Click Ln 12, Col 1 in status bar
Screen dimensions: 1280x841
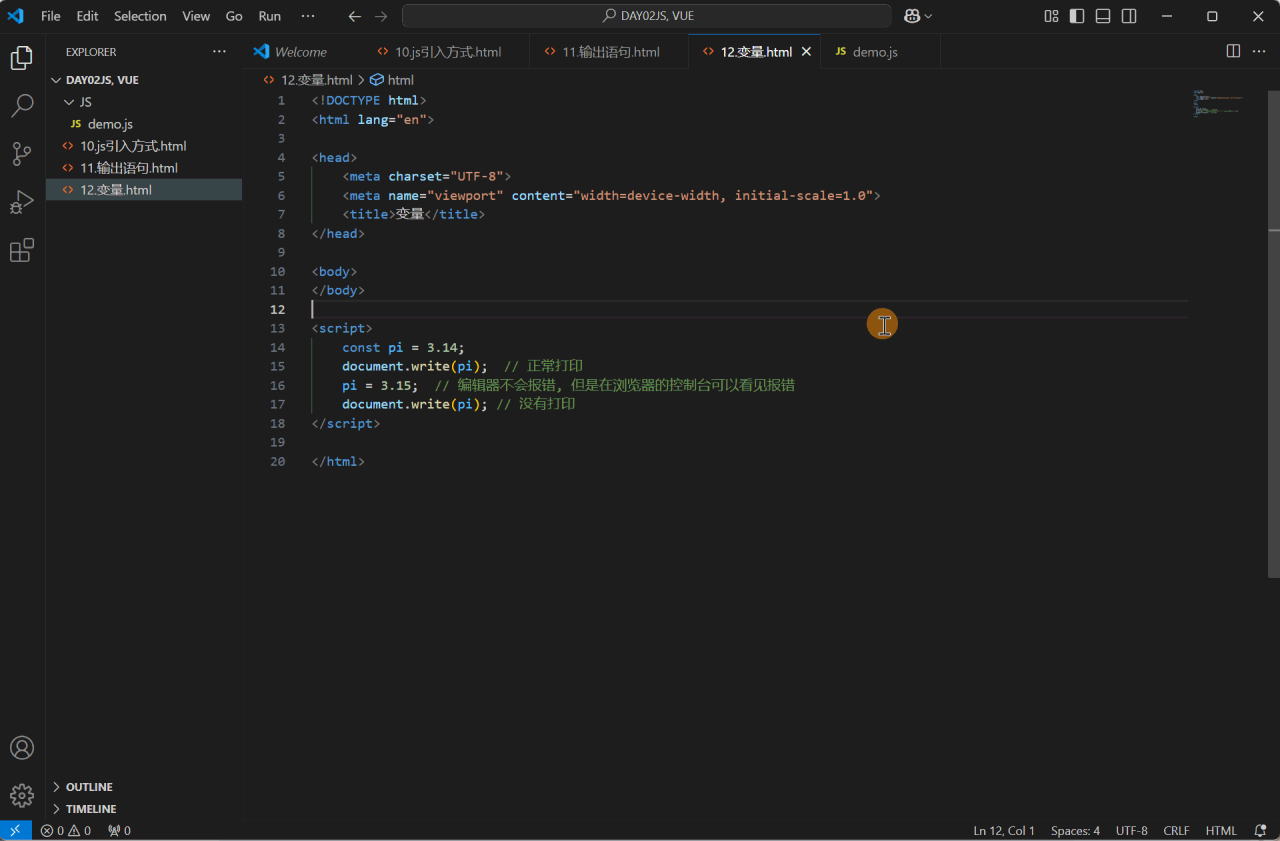click(1004, 831)
